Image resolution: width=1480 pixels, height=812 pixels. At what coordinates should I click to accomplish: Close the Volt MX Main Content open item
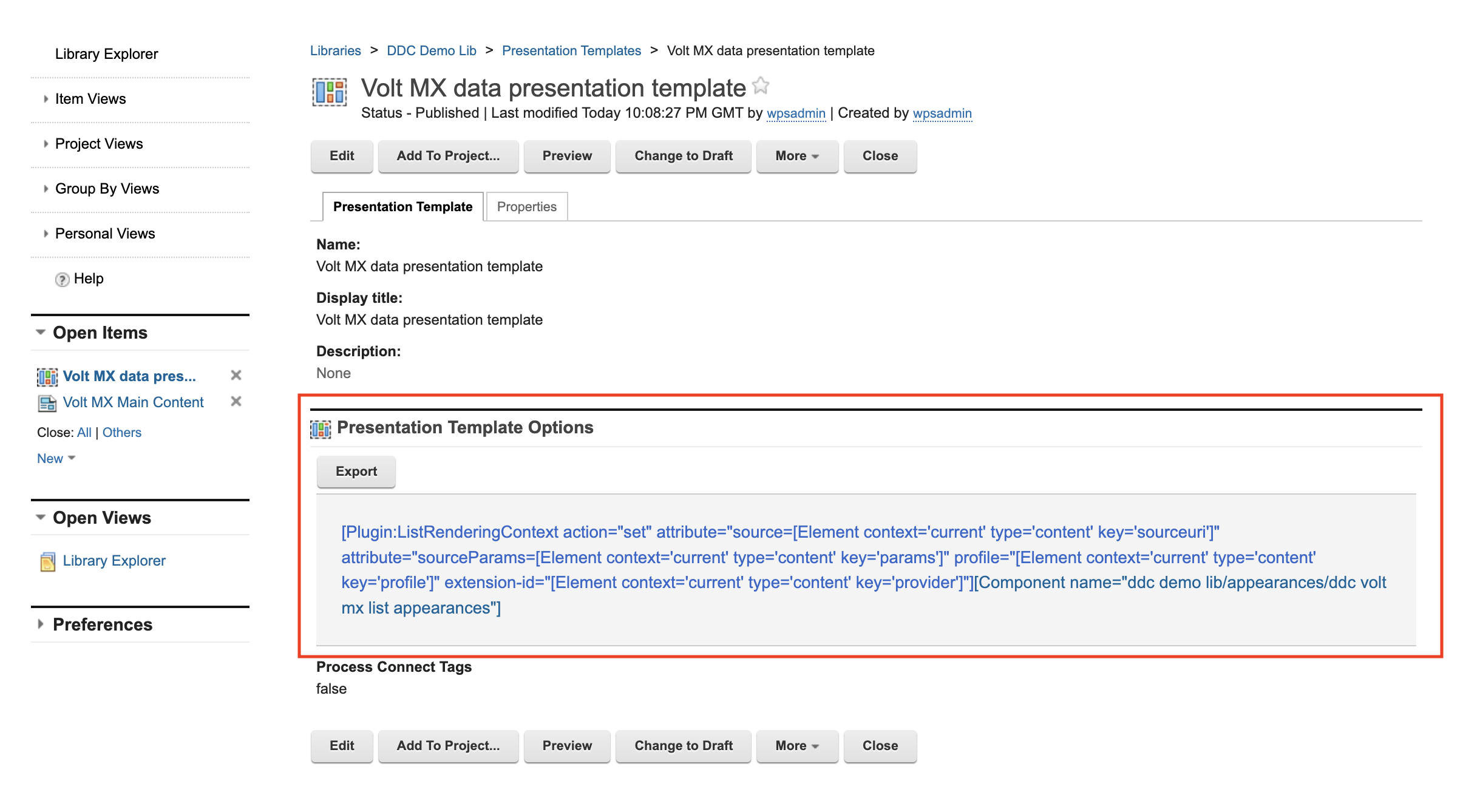(236, 401)
